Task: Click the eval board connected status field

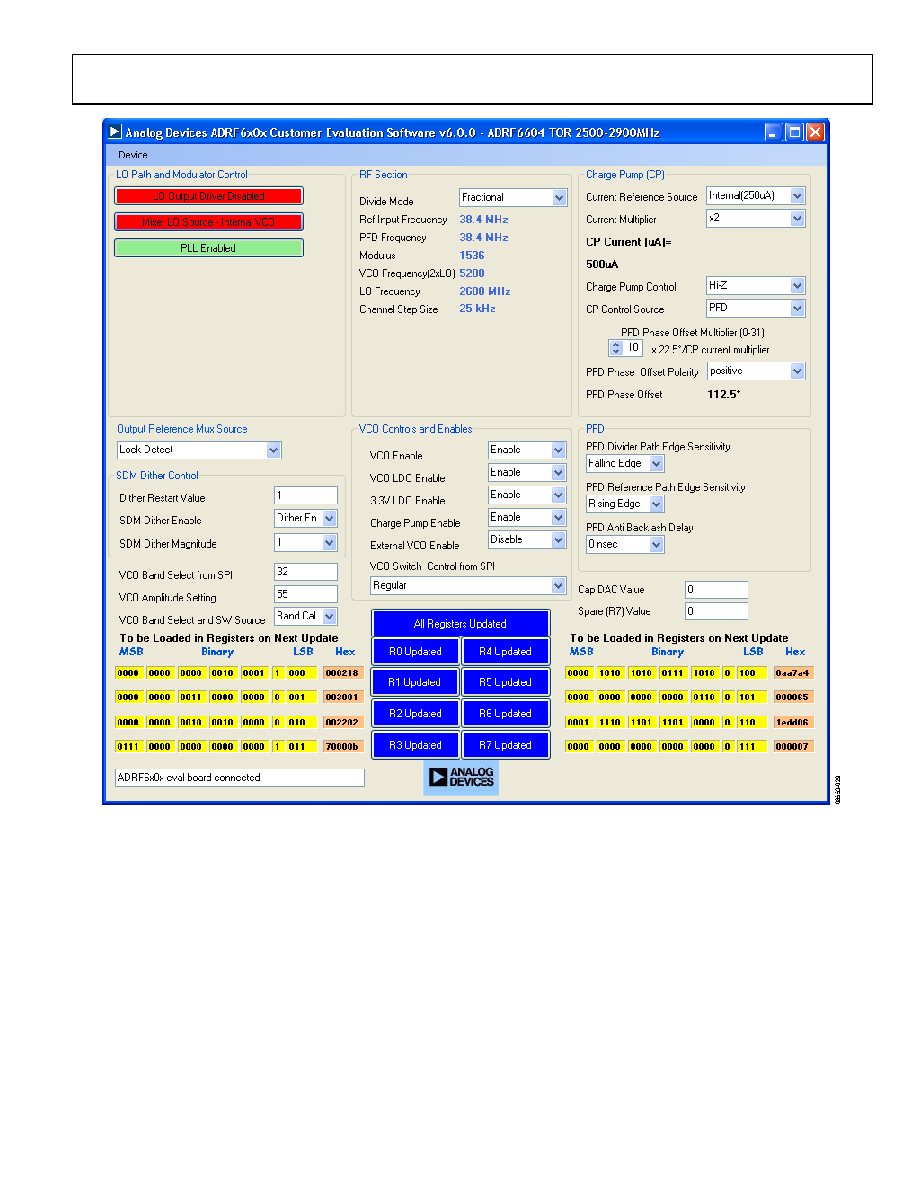Action: coord(239,777)
